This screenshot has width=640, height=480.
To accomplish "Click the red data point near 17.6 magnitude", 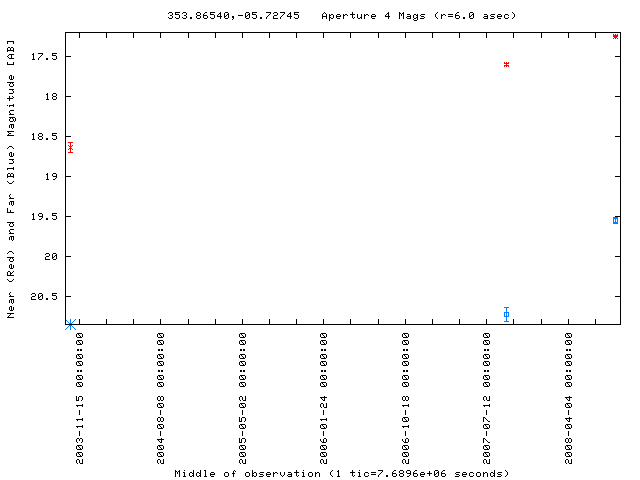I will click(x=507, y=64).
